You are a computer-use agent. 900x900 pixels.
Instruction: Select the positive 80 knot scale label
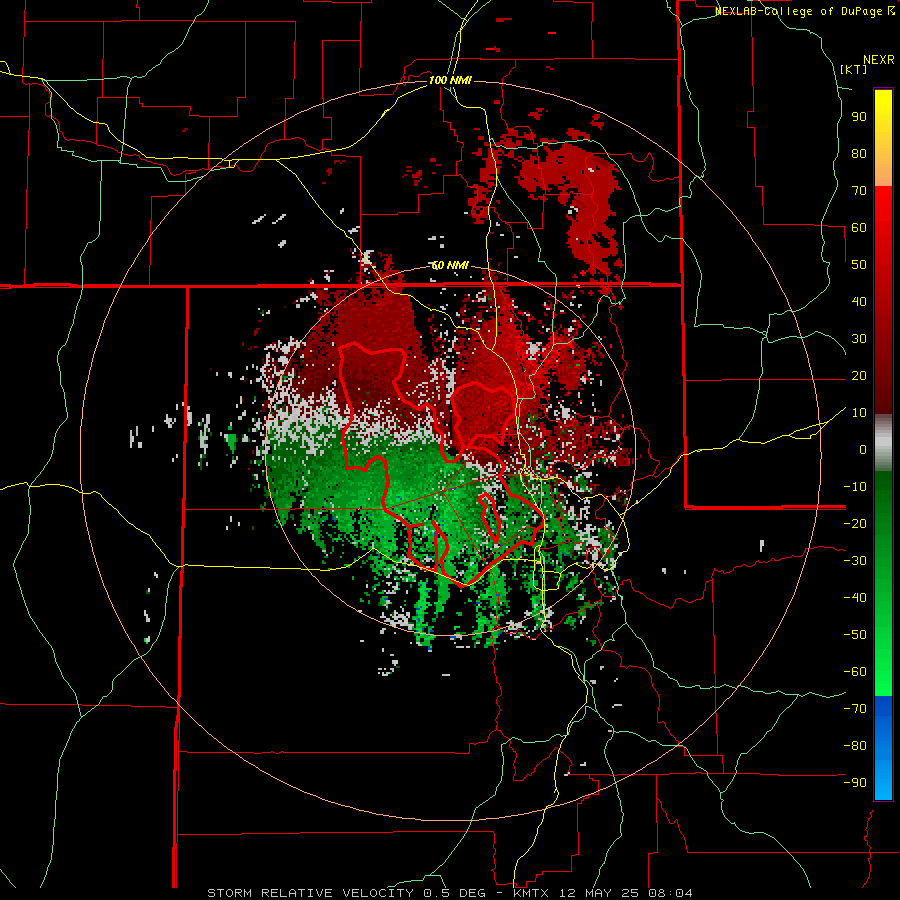point(859,153)
